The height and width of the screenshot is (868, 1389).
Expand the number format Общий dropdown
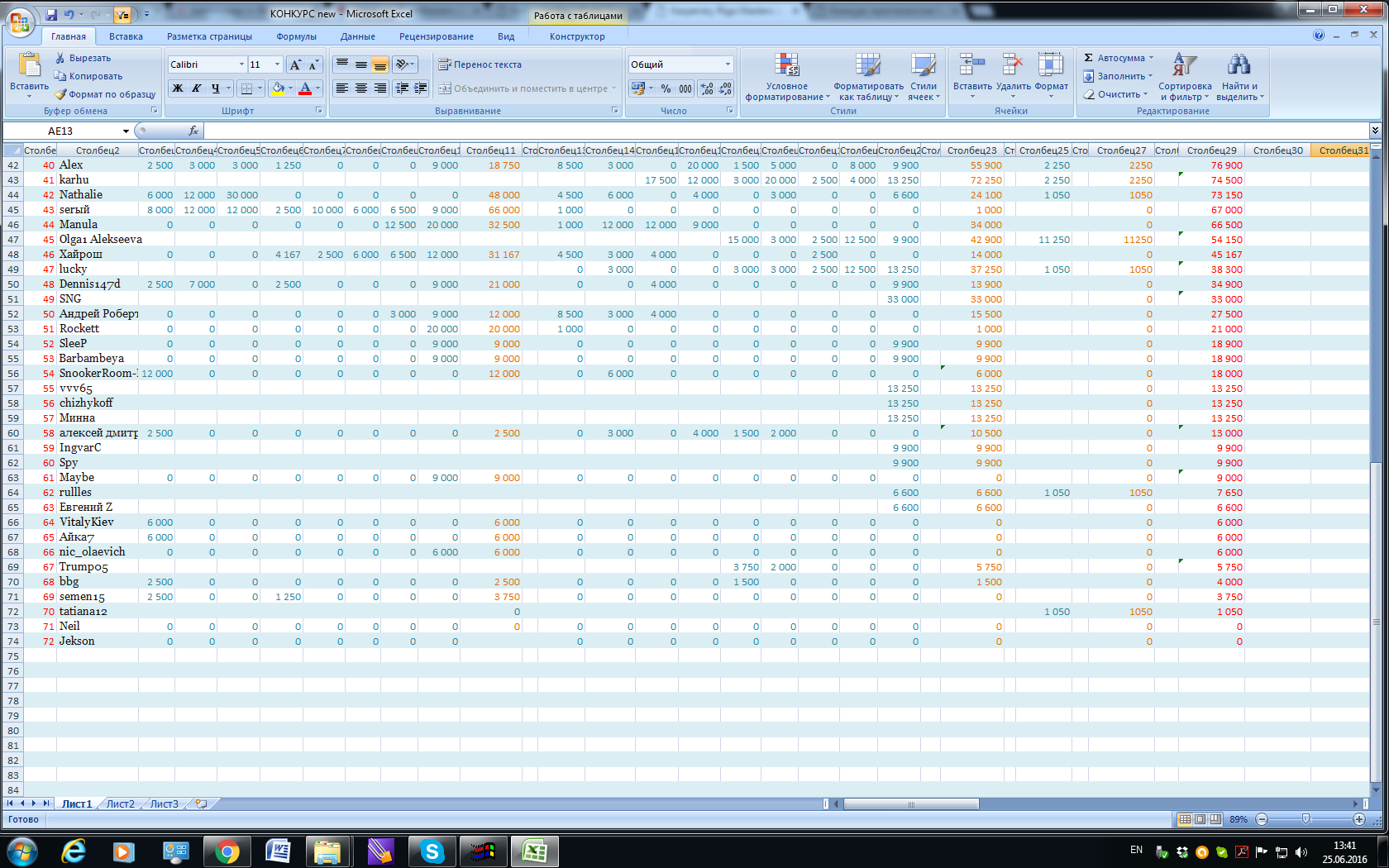(x=728, y=64)
